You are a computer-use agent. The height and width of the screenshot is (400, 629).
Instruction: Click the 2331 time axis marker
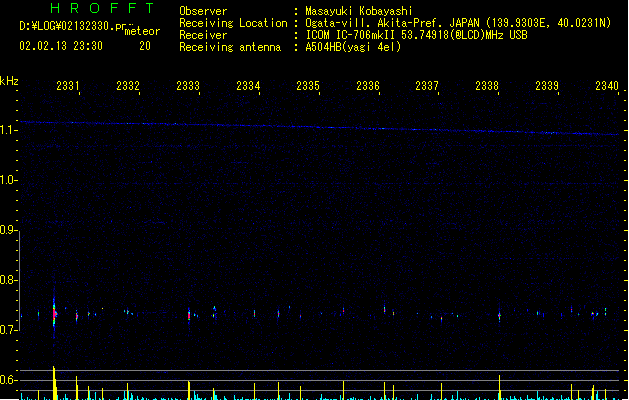coord(68,86)
